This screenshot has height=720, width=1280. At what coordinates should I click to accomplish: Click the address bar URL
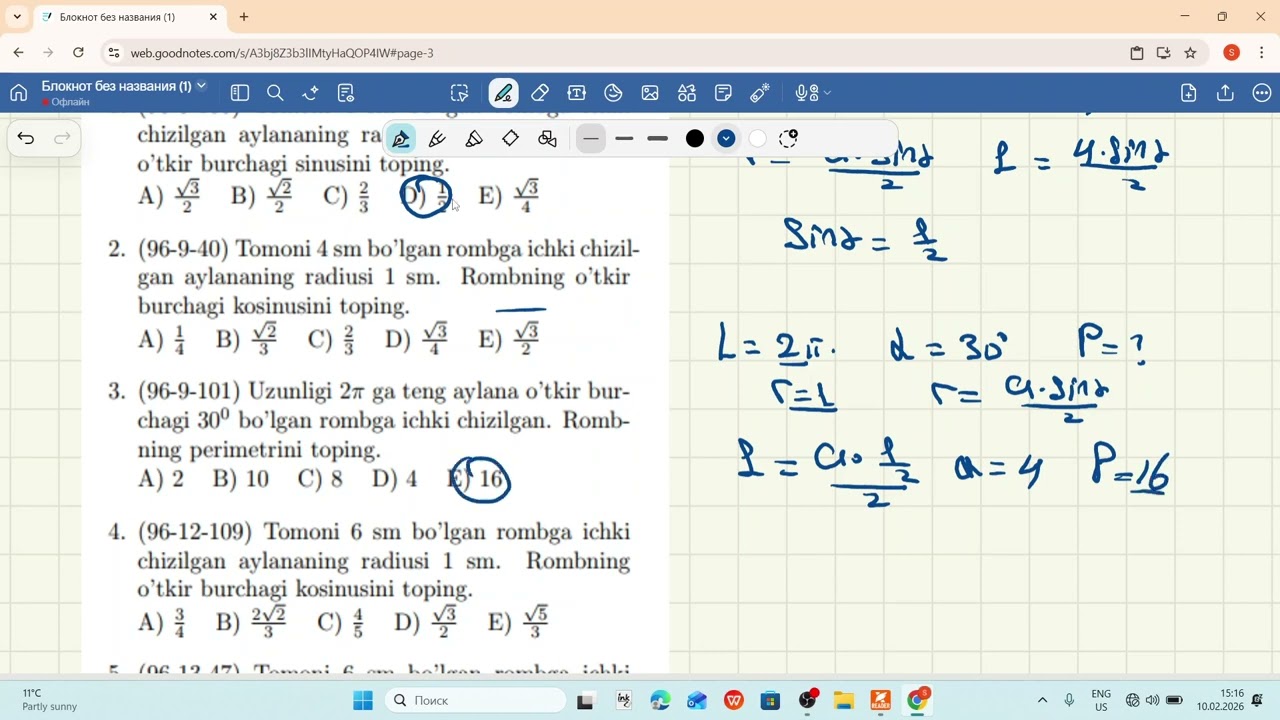tap(282, 53)
